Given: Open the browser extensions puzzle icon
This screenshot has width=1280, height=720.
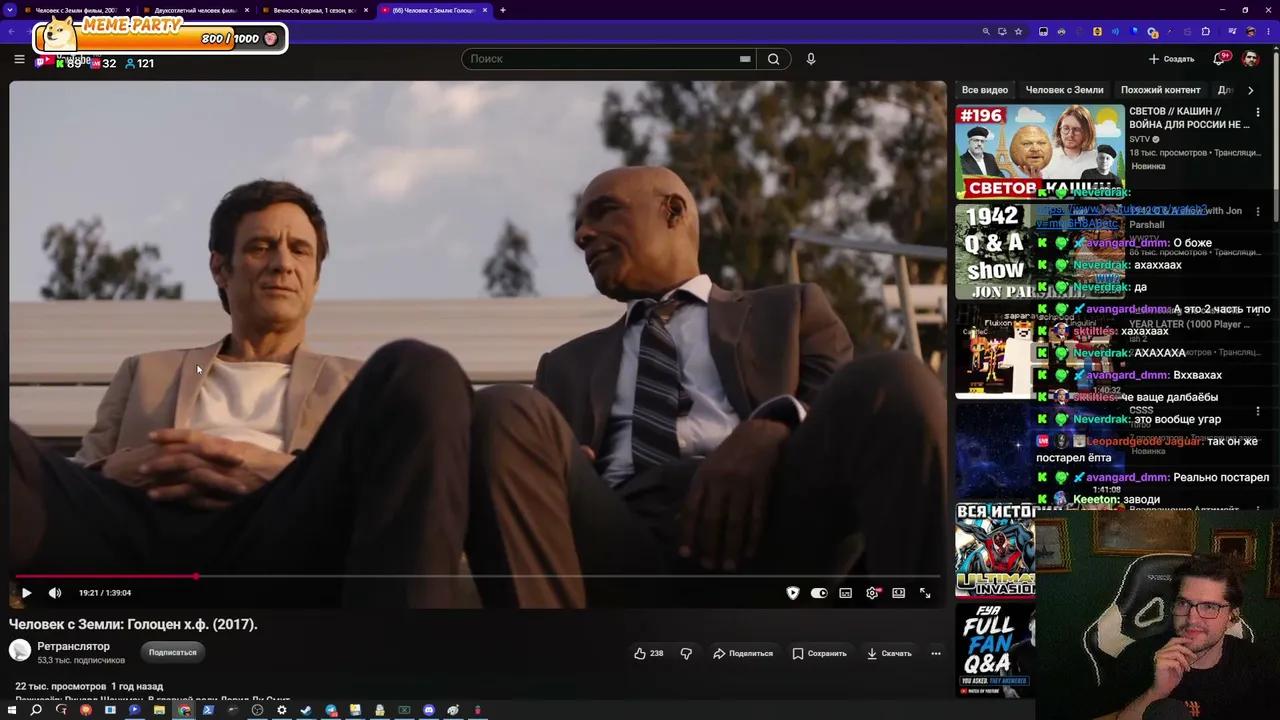Looking at the screenshot, I should (1205, 32).
